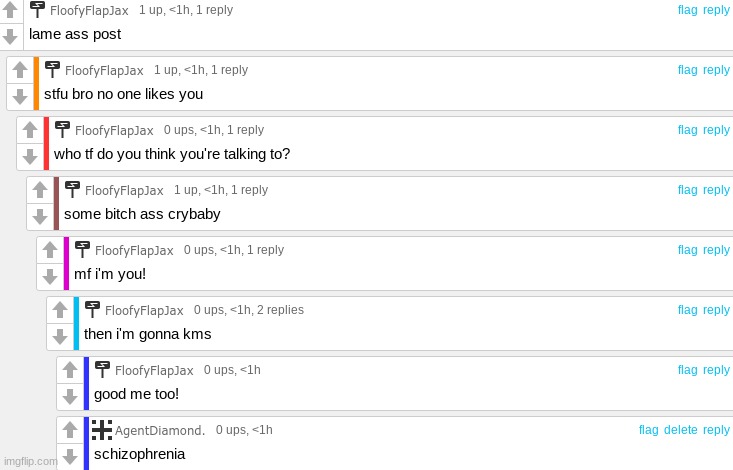Upvote the 'who tf do you think' comment
Viewport: 733px width, 470px height.
30,130
